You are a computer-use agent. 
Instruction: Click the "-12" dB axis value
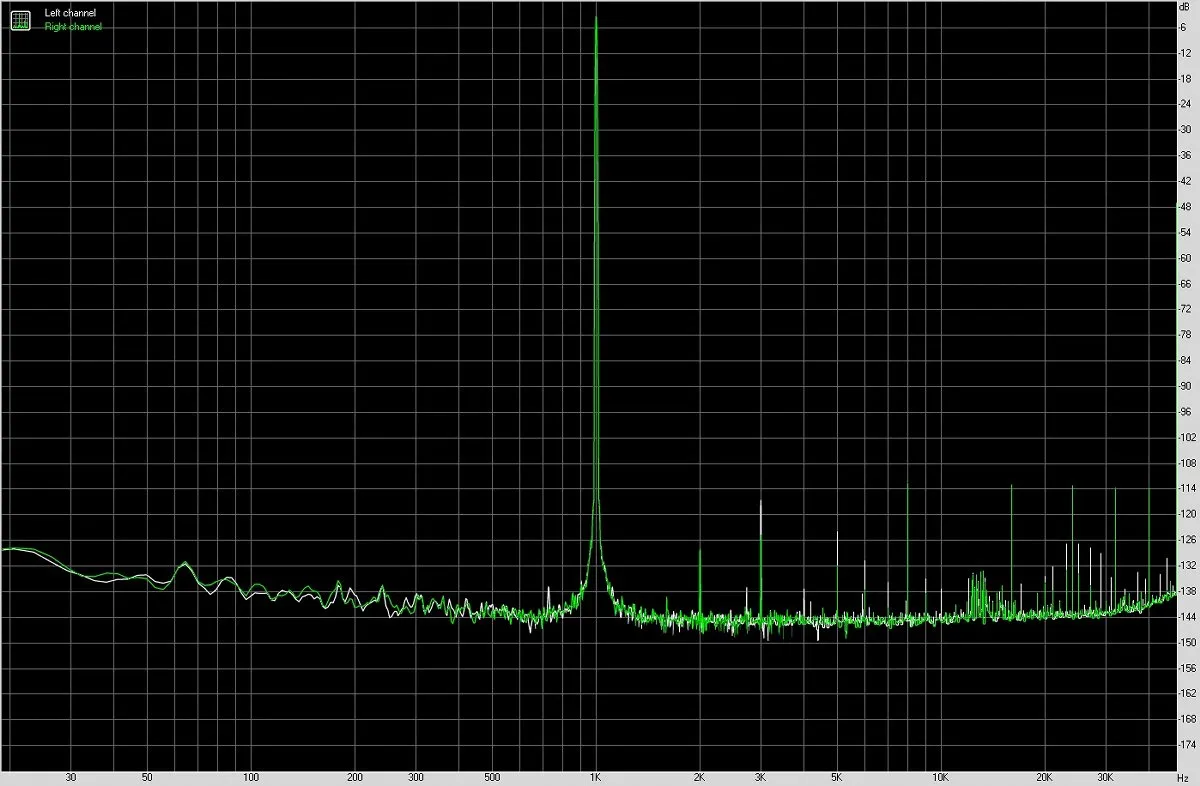[1186, 52]
